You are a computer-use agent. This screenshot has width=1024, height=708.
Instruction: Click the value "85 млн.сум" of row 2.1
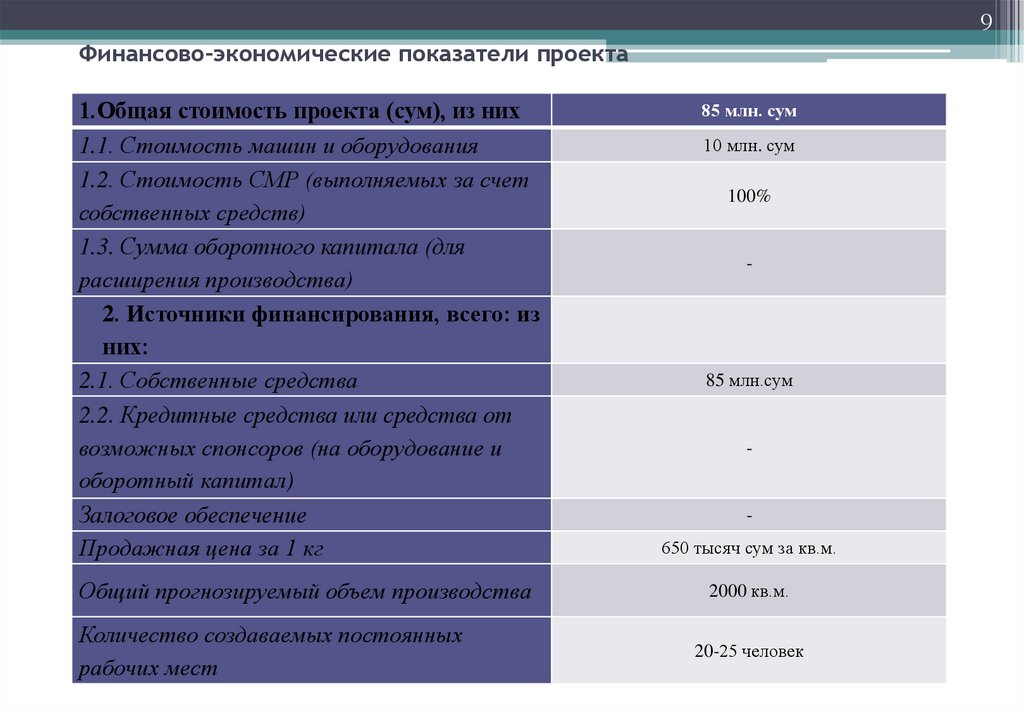tap(749, 380)
